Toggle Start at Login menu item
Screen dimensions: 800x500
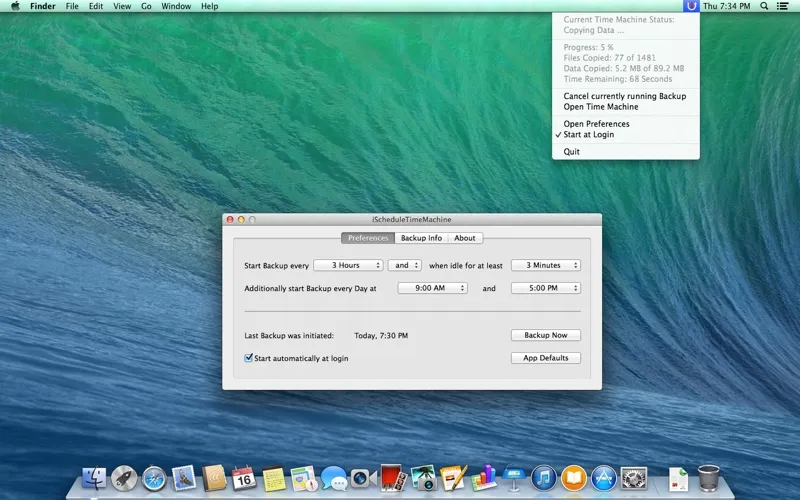(x=588, y=134)
